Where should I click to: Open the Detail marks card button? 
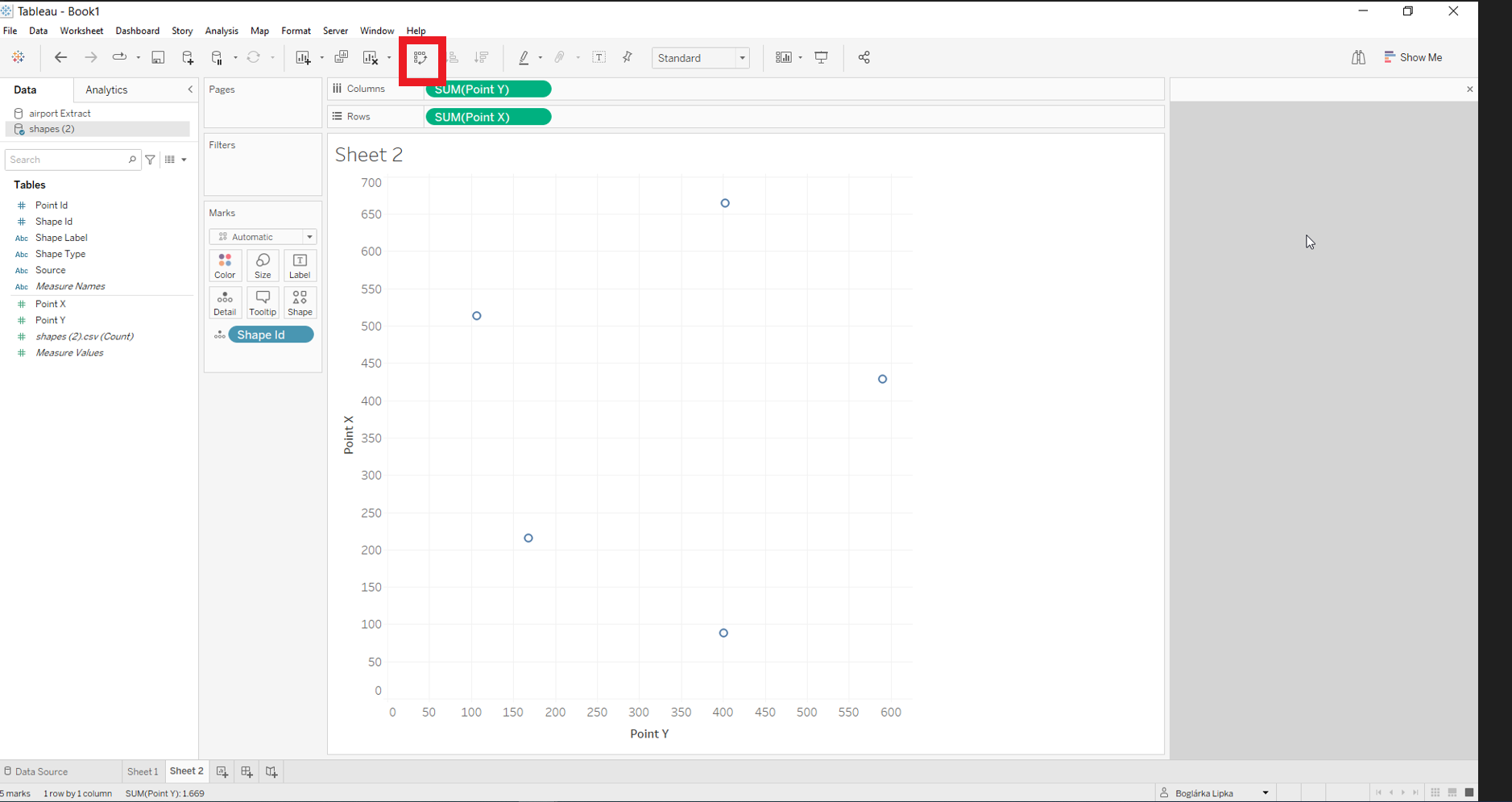(225, 303)
